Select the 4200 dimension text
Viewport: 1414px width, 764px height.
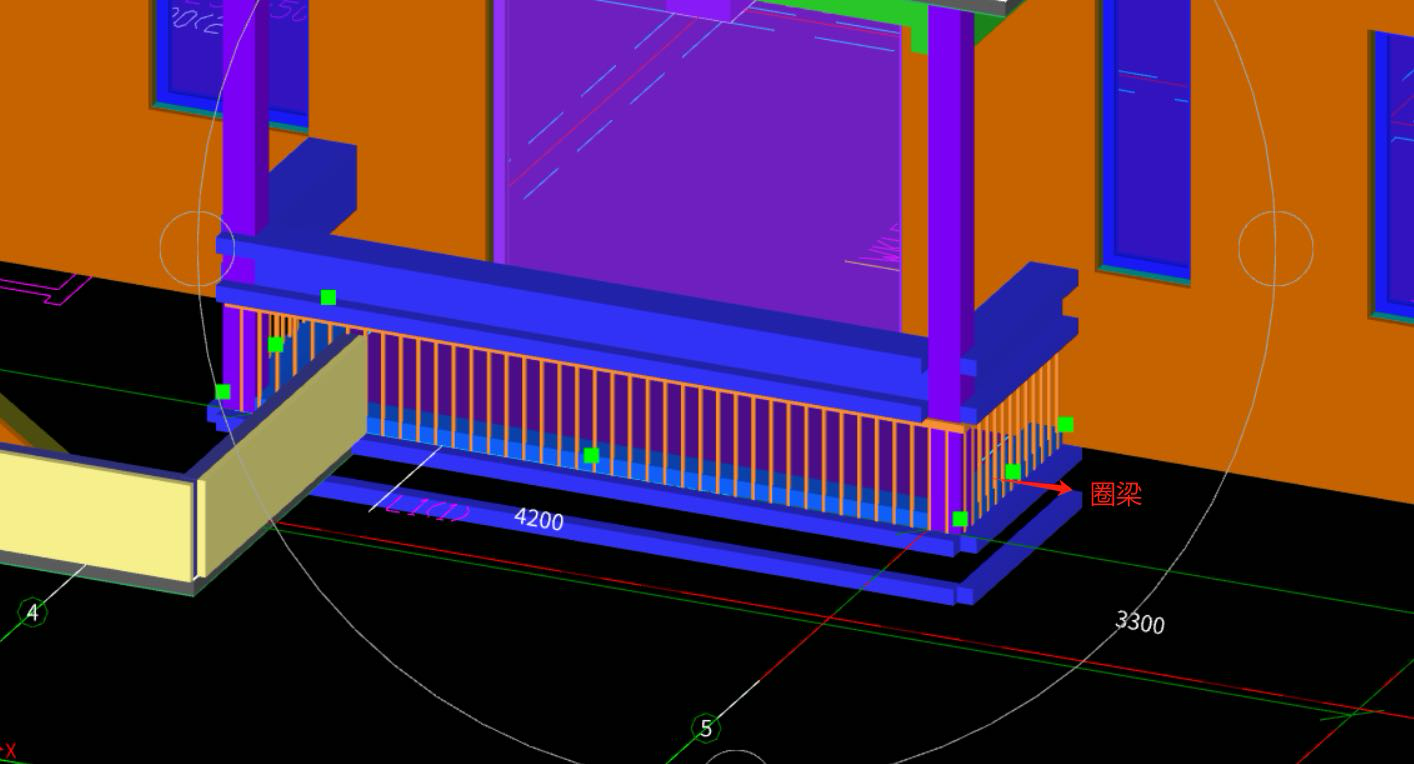[539, 518]
